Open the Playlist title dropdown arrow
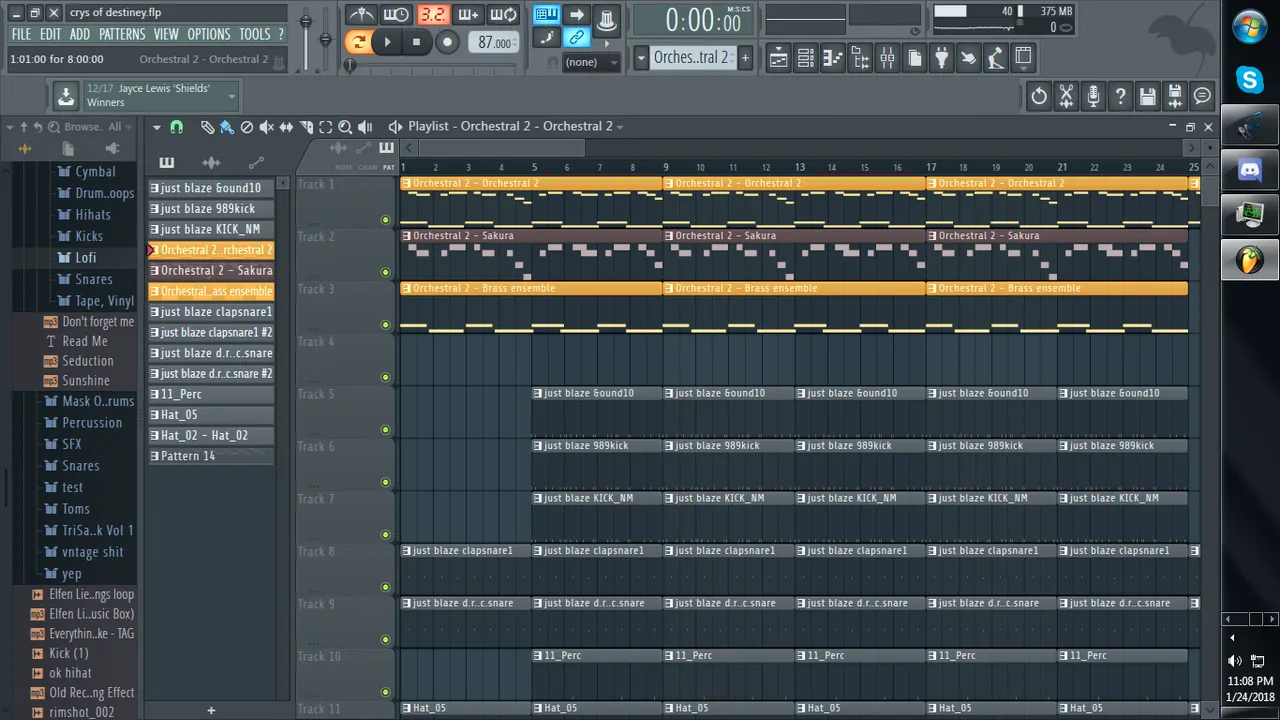The image size is (1280, 720). click(620, 127)
